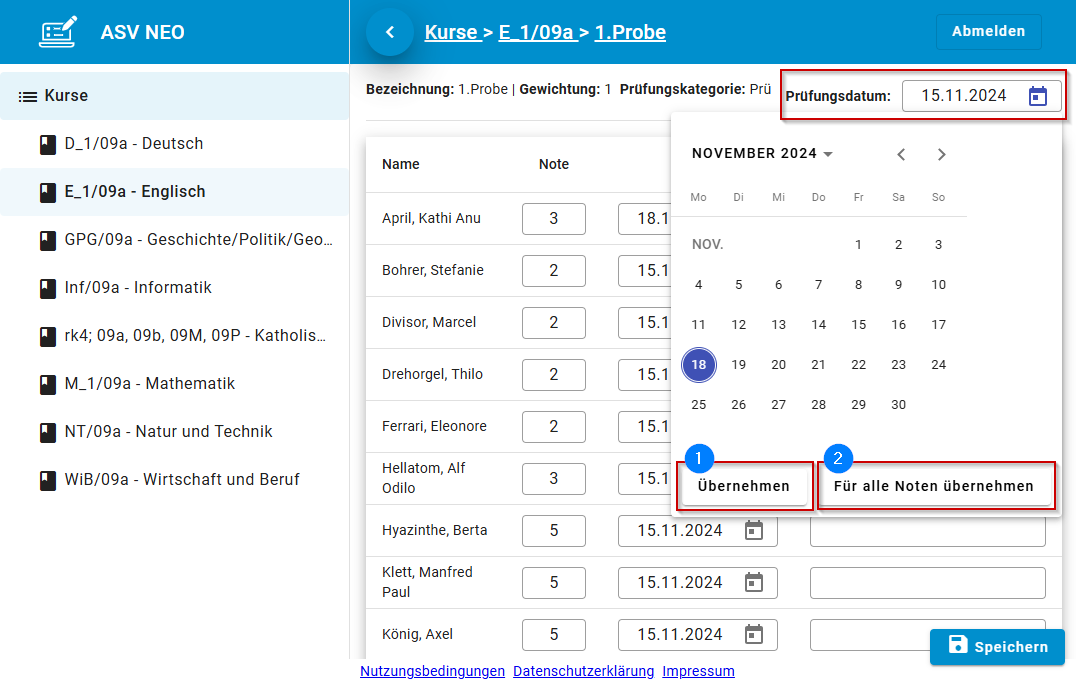
Task: Click the Note column header
Action: [x=554, y=164]
